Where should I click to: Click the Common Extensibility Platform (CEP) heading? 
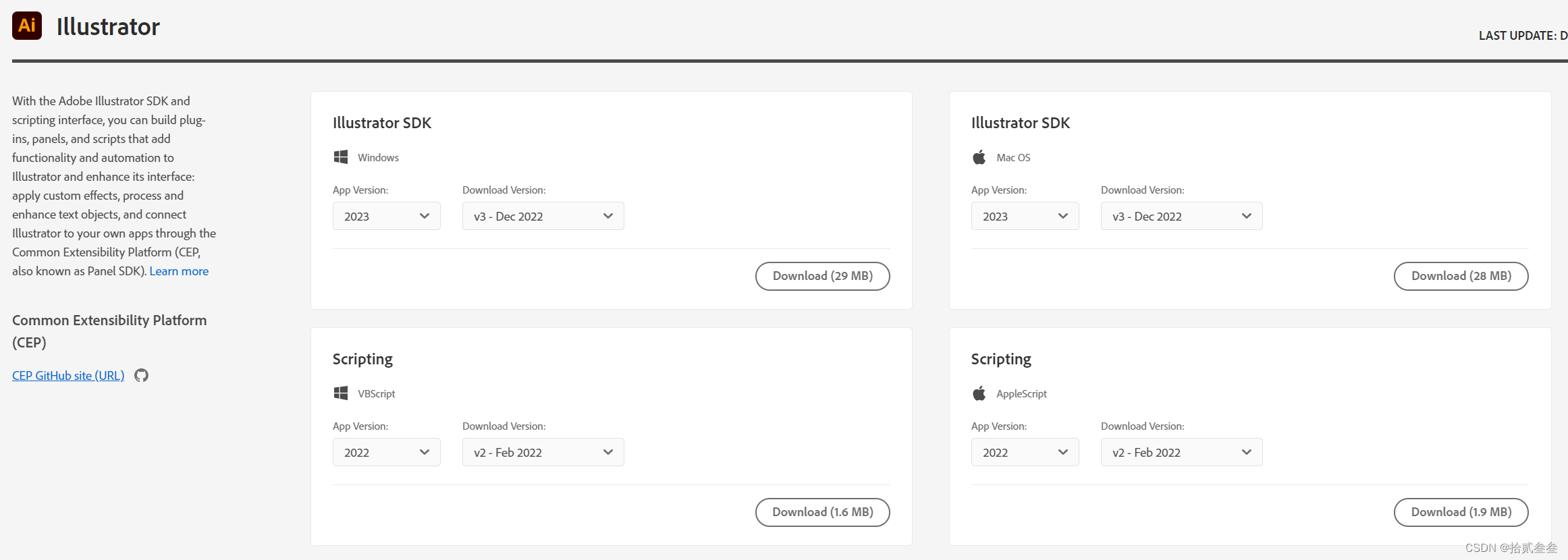(x=109, y=331)
